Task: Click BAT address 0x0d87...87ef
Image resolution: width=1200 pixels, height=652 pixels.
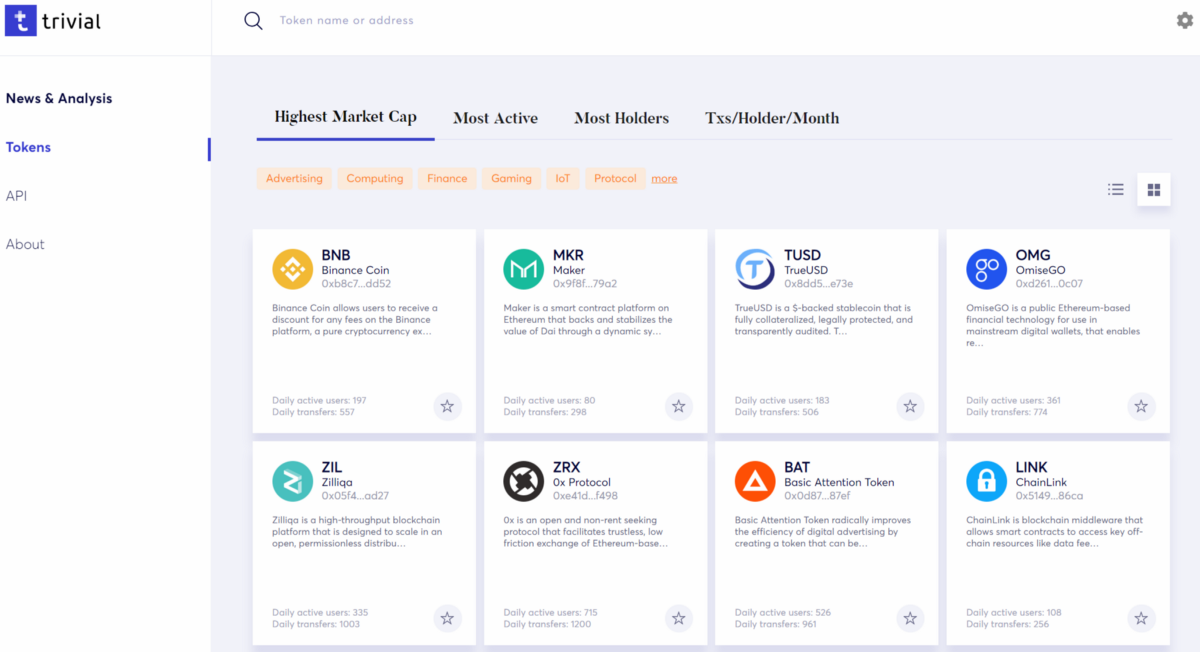Action: [817, 496]
